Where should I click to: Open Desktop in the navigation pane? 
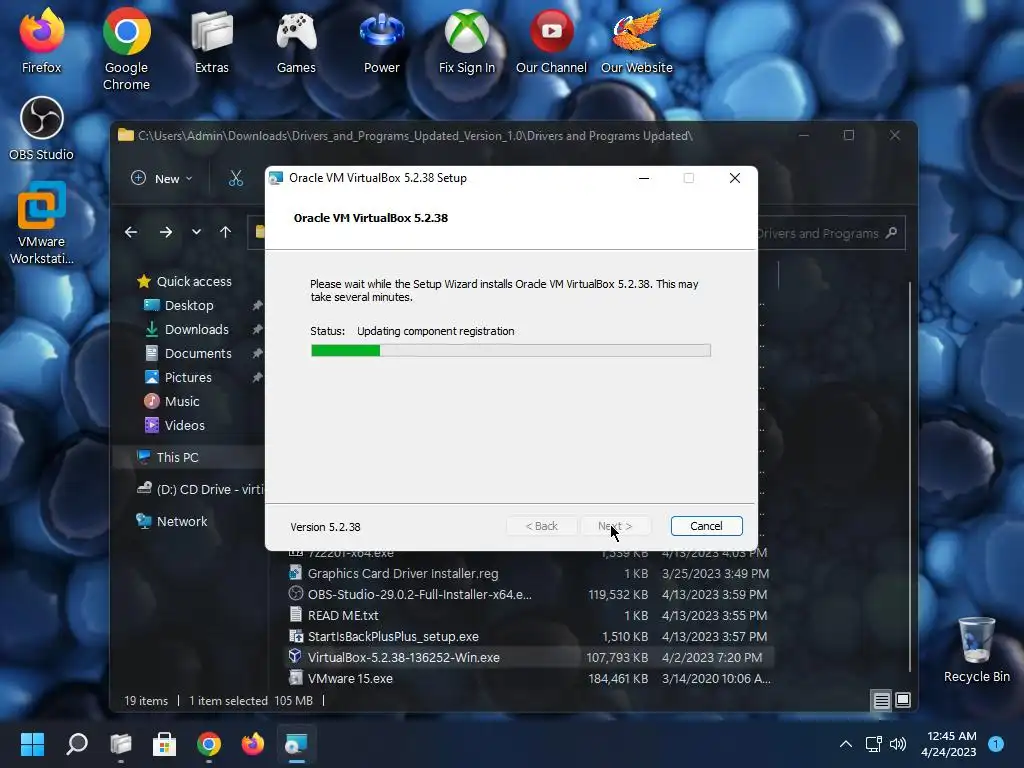point(189,306)
